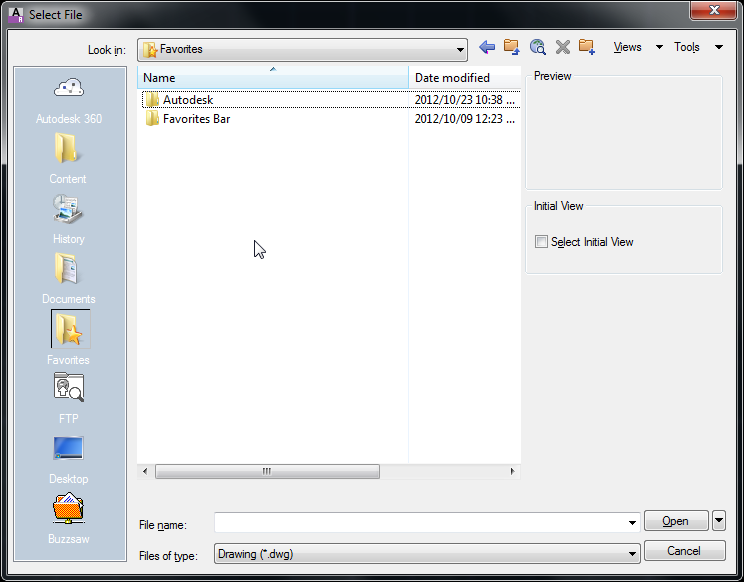Expand the File name dropdown arrow

pyautogui.click(x=632, y=522)
